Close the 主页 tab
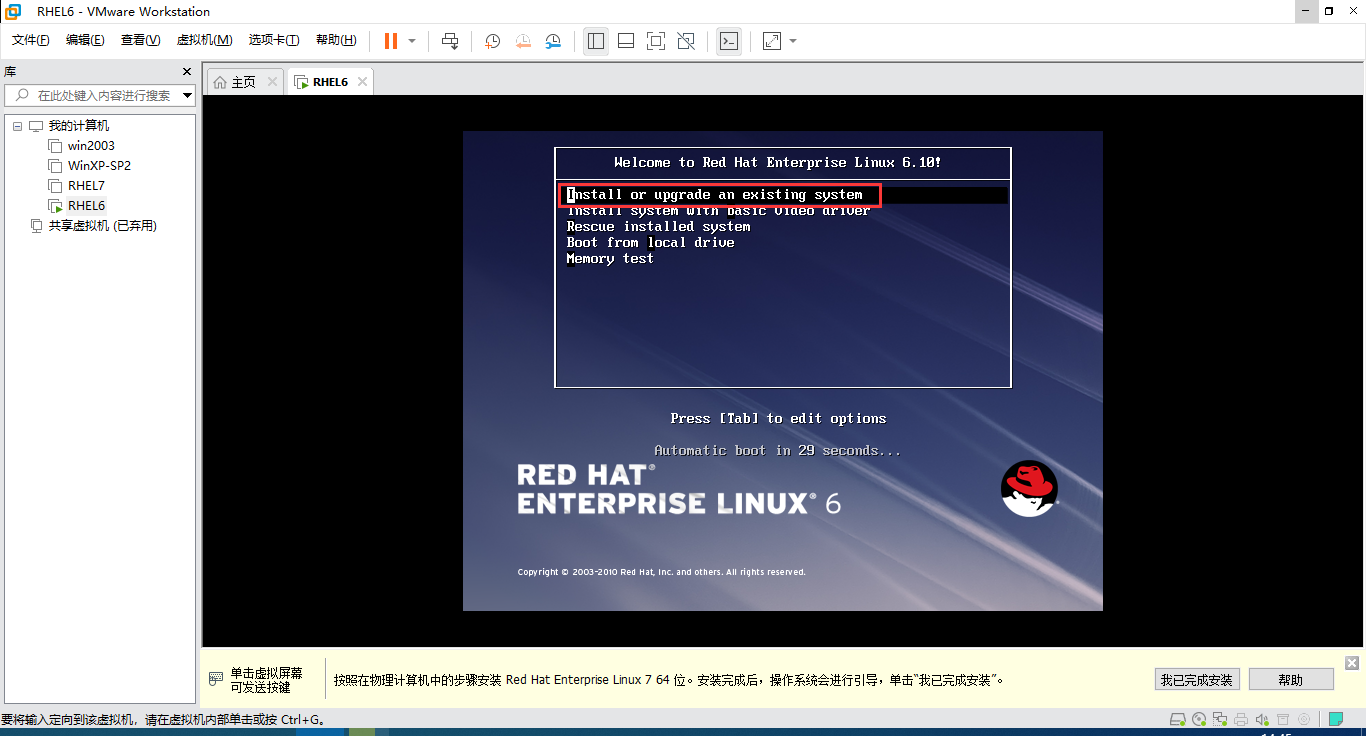 [x=272, y=82]
